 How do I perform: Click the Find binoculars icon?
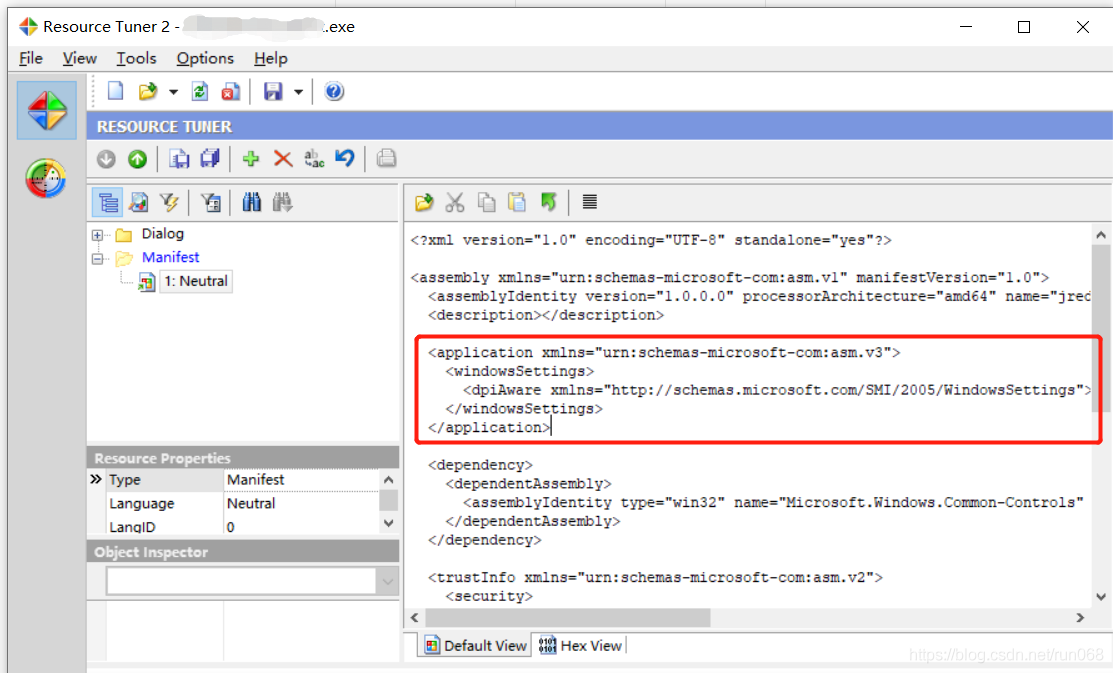pyautogui.click(x=251, y=203)
